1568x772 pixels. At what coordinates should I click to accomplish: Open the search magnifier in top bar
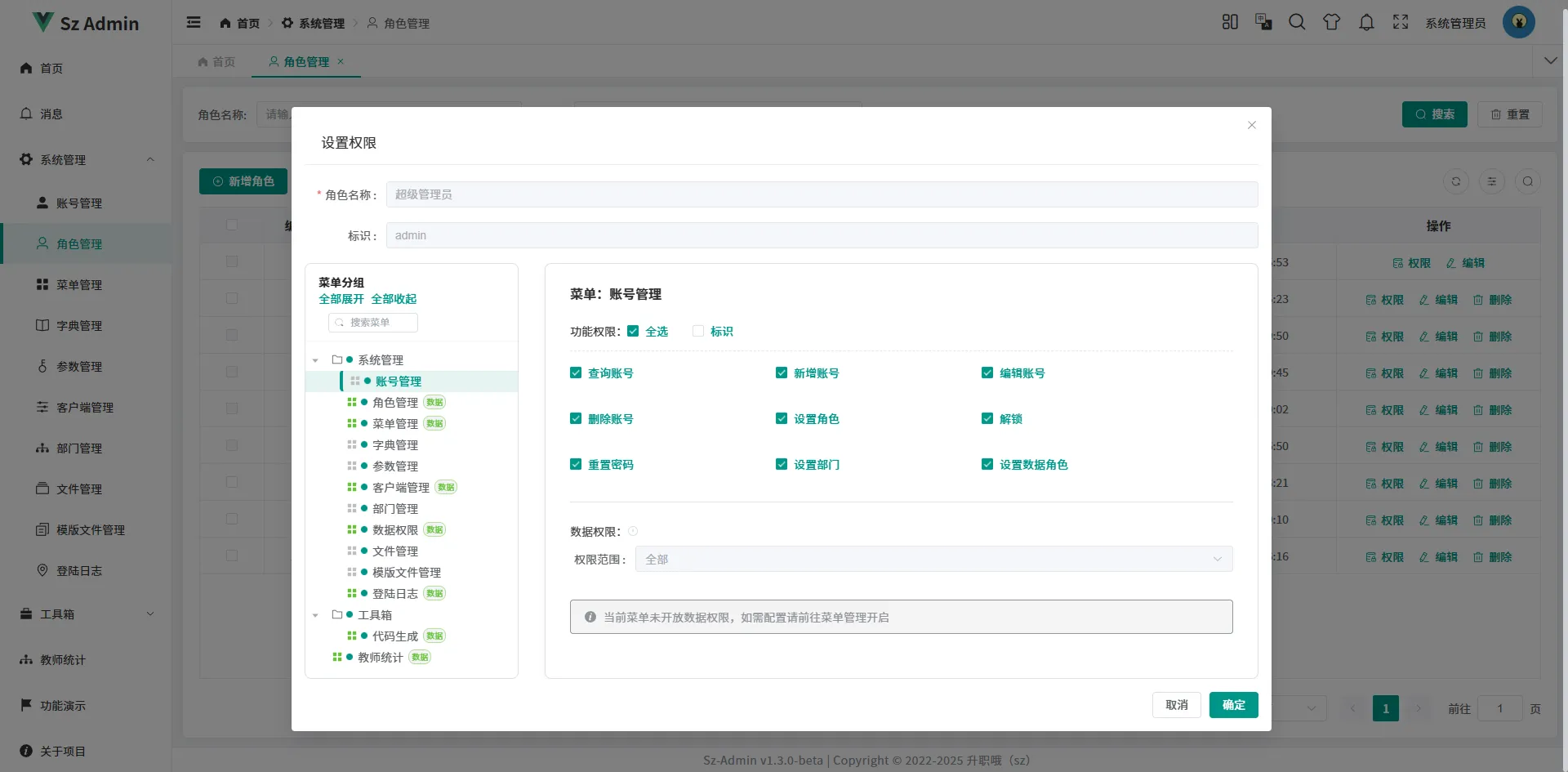(1297, 23)
